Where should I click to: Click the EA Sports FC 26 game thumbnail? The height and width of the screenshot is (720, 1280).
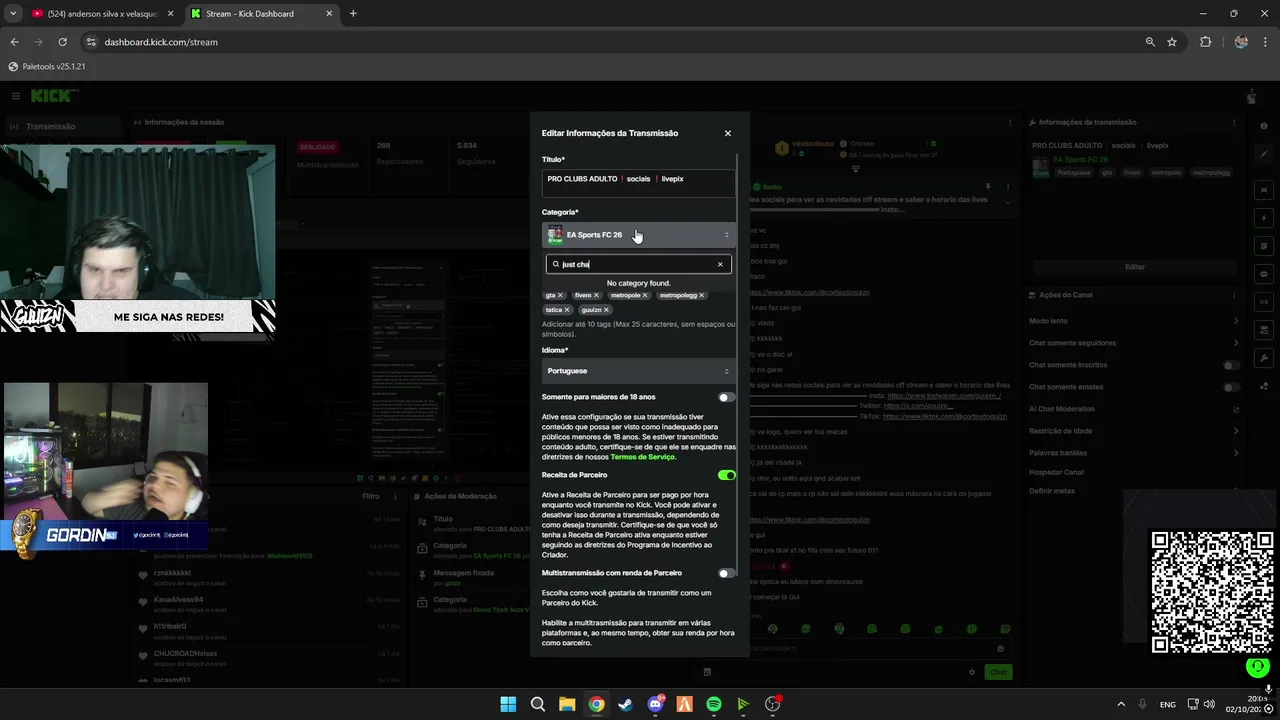tap(555, 235)
